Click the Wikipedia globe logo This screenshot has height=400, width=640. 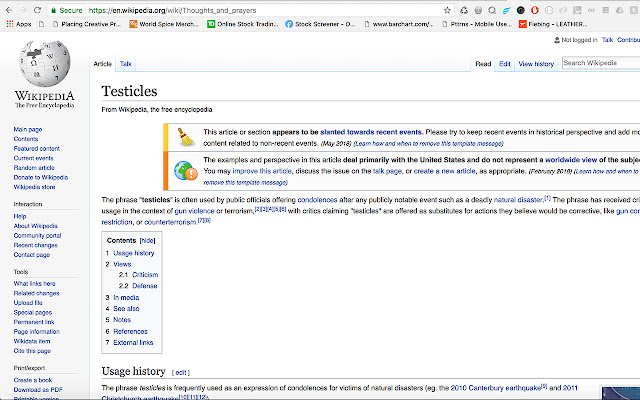[x=44, y=63]
